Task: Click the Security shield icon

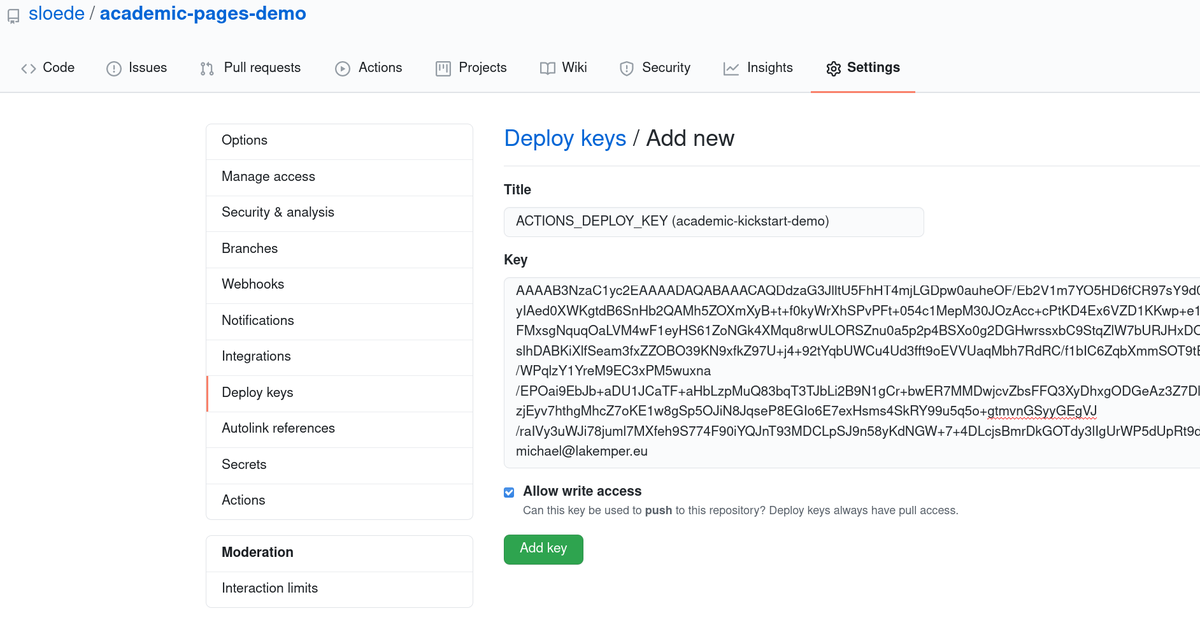Action: 629,67
